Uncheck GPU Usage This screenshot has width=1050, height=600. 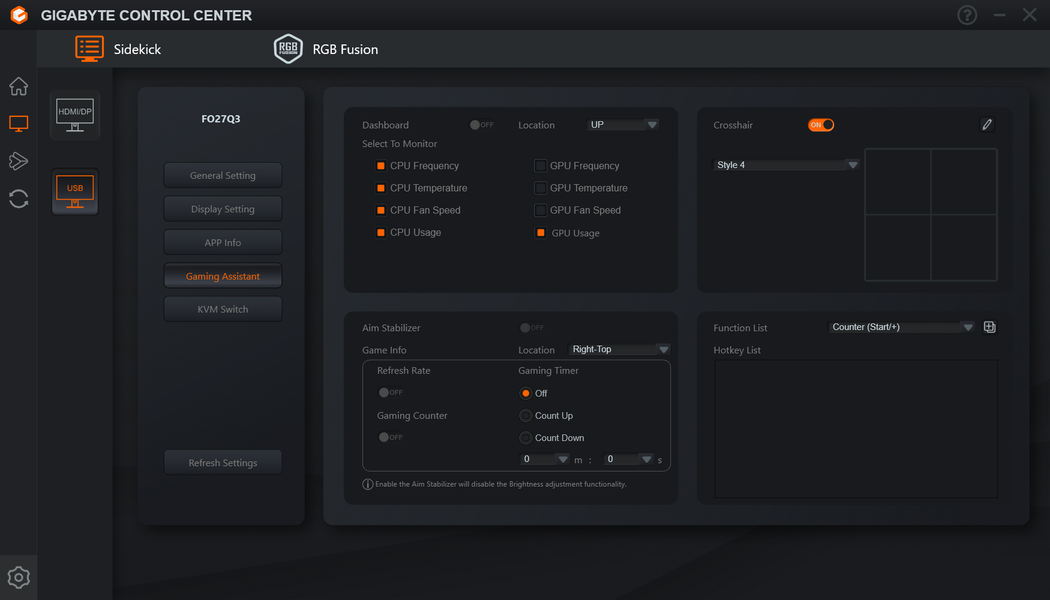click(x=540, y=233)
